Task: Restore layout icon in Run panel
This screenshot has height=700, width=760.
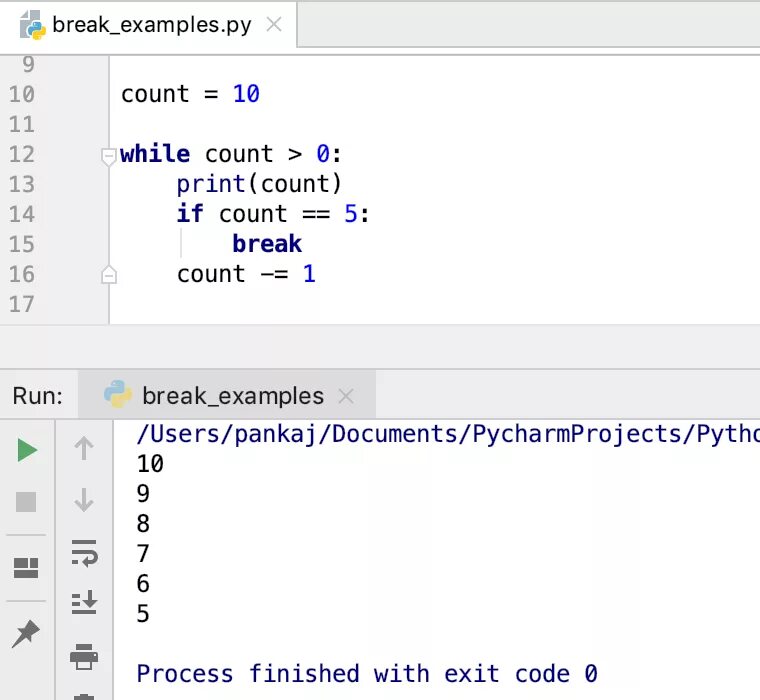Action: [26, 568]
